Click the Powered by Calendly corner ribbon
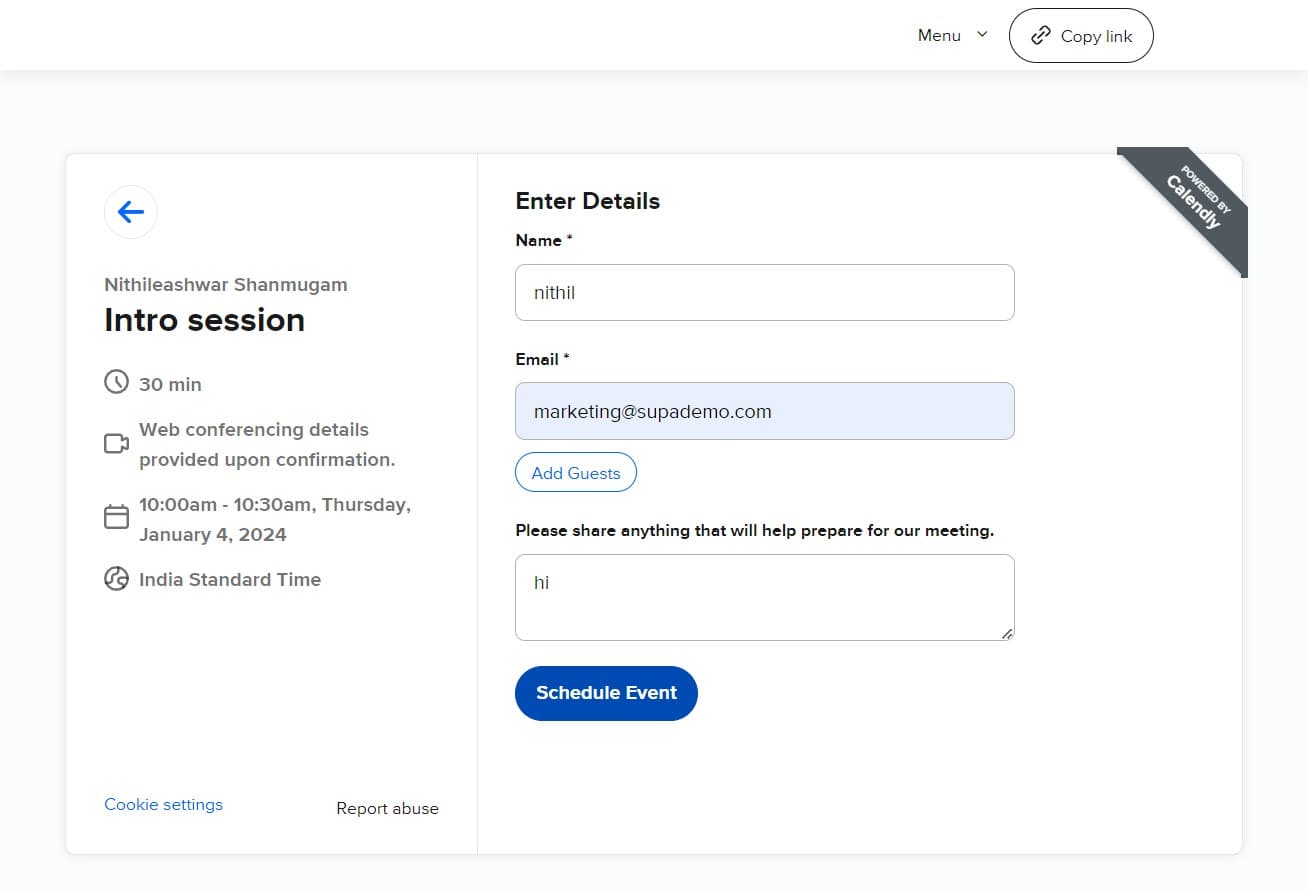The width and height of the screenshot is (1308, 892). 1194,203
